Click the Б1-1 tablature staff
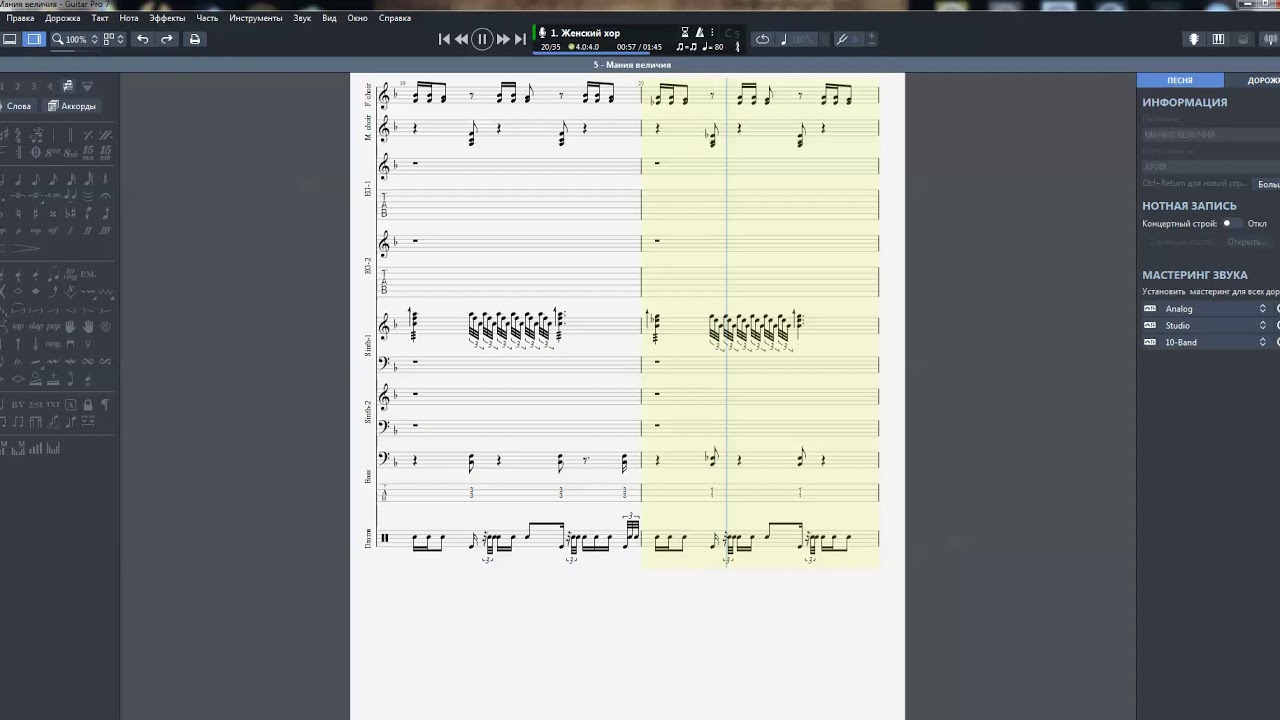This screenshot has height=720, width=1280. 628,205
